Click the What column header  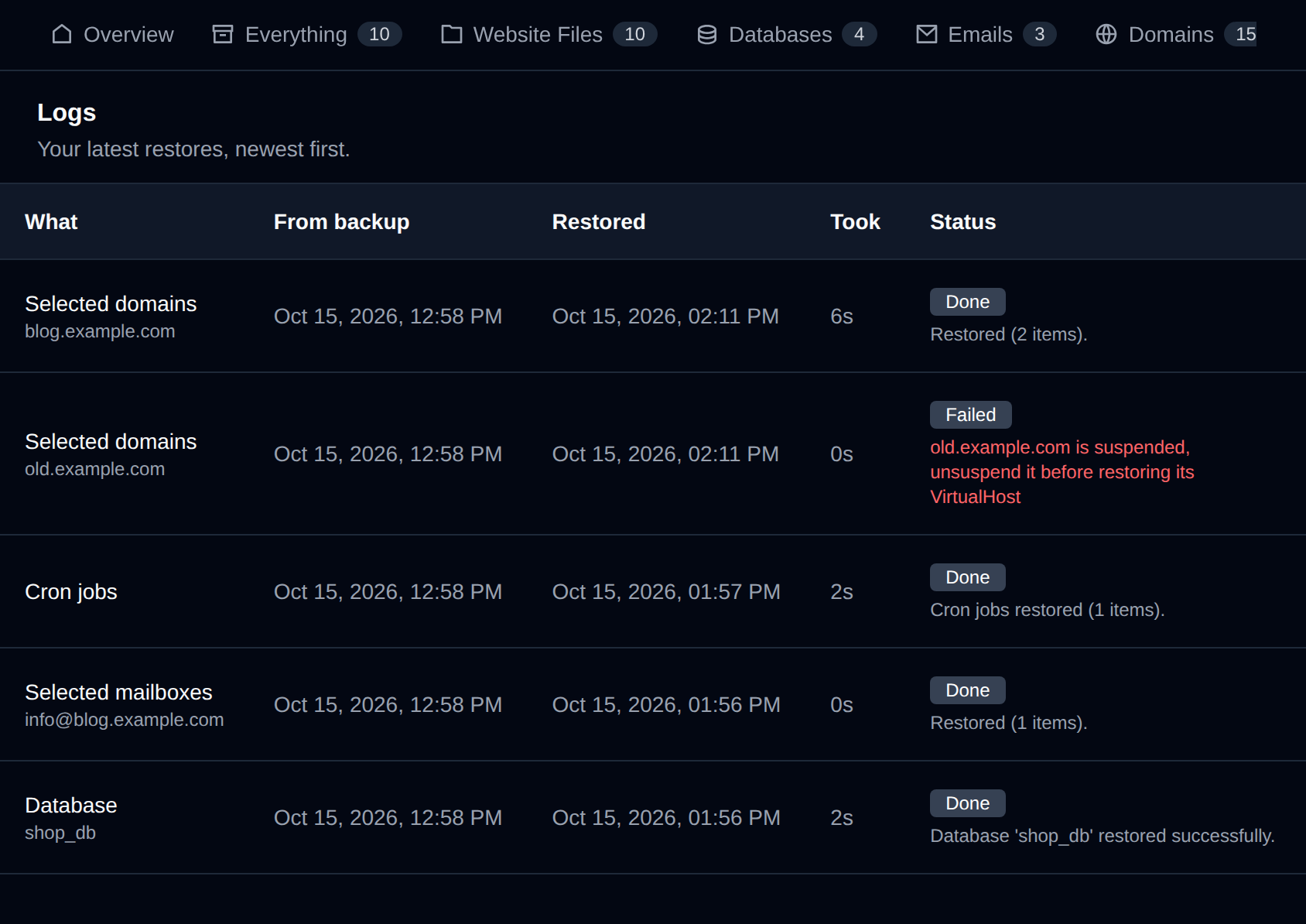point(51,222)
